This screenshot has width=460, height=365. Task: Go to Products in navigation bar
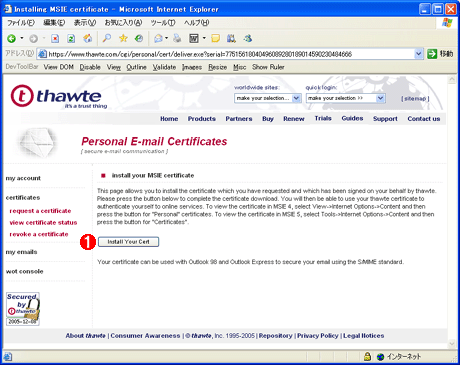[202, 119]
